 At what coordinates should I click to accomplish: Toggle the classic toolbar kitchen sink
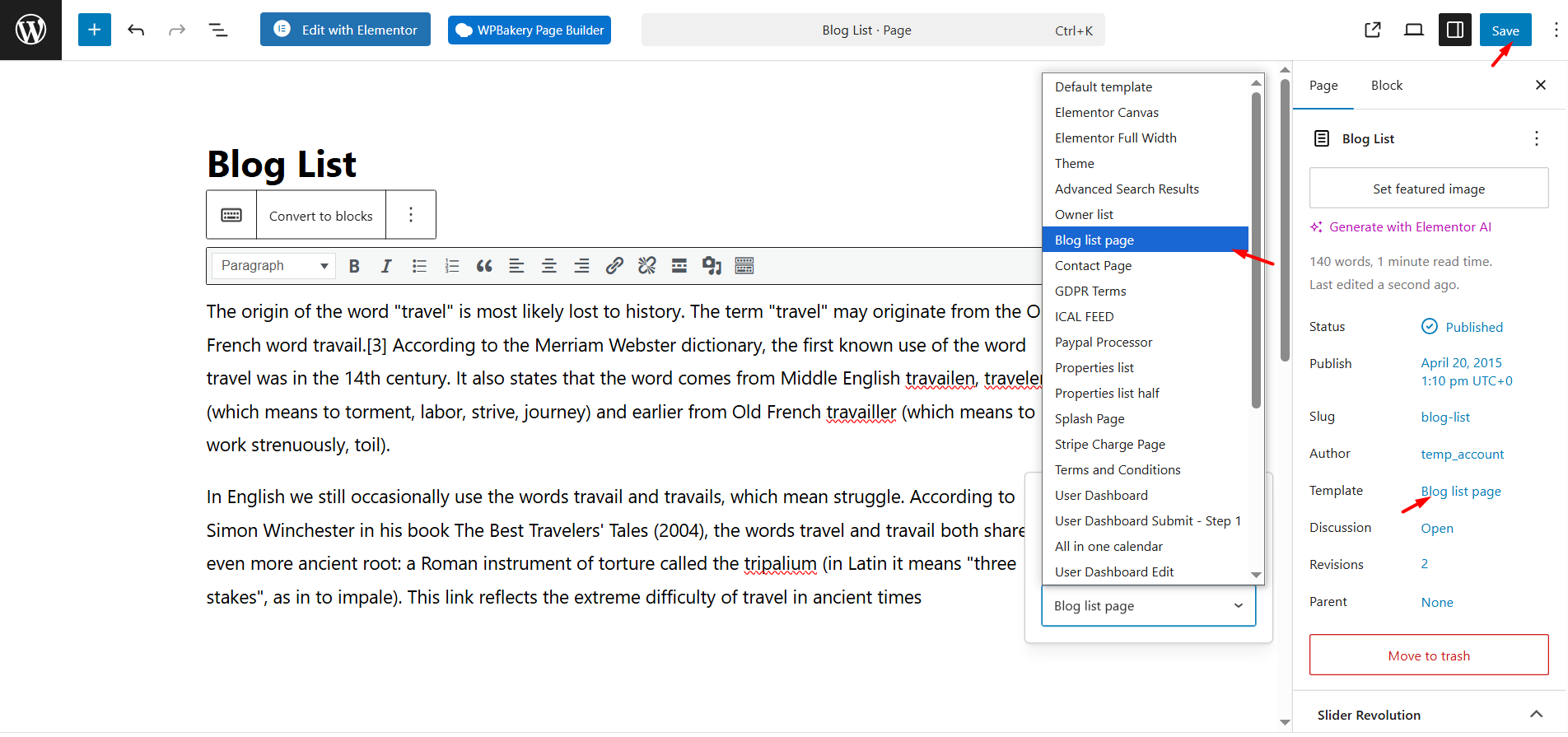(744, 265)
